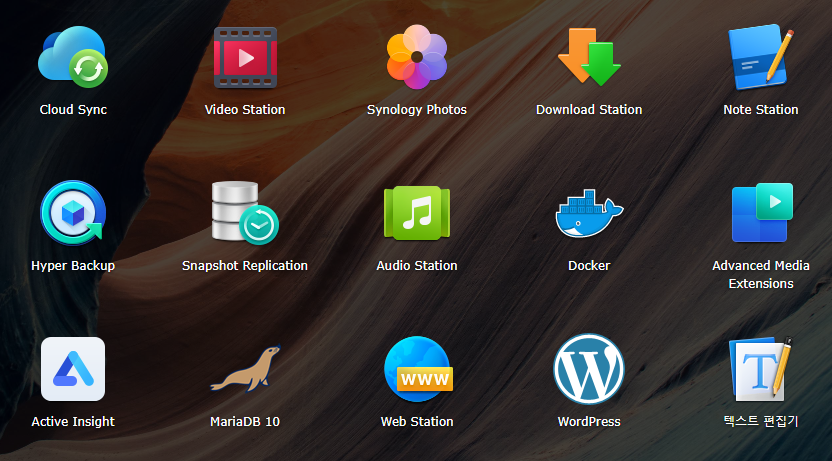The height and width of the screenshot is (461, 832).
Task: Click the "Advanced Media Extensions" label
Action: pos(761,274)
